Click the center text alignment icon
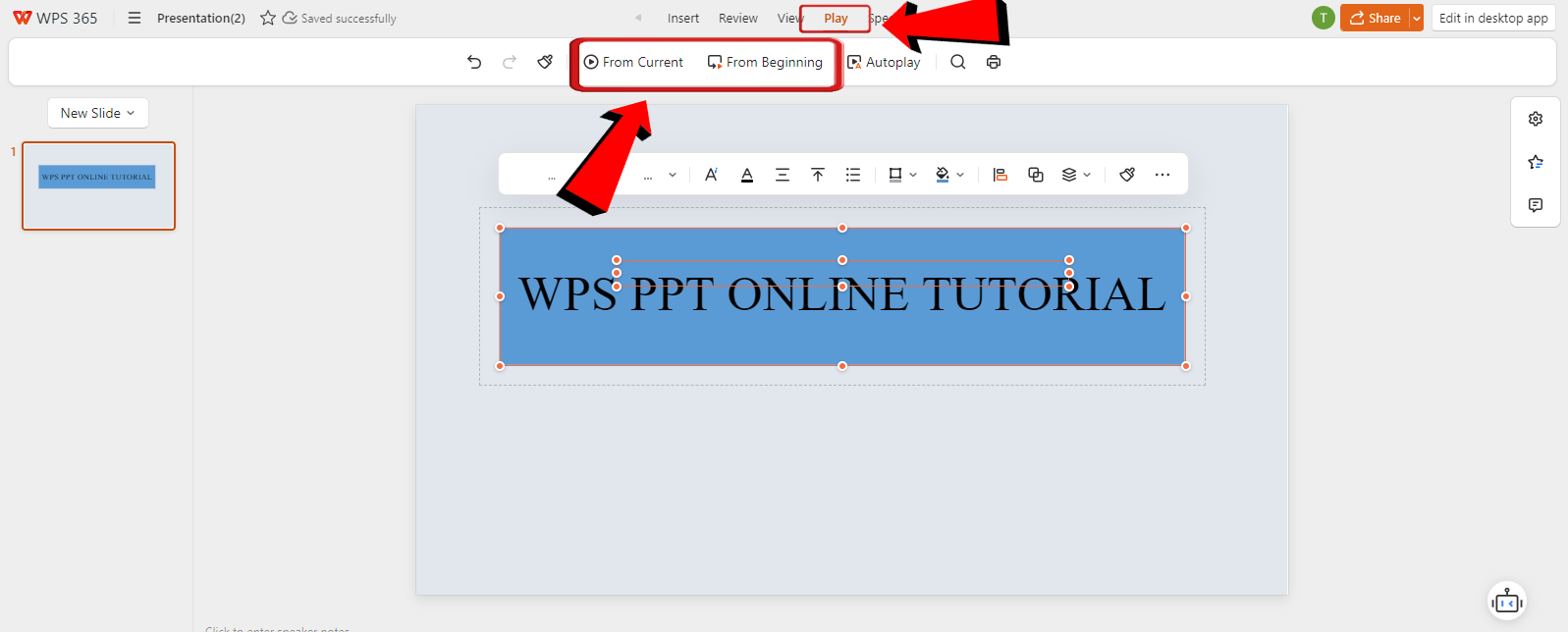The width and height of the screenshot is (1568, 632). click(x=783, y=175)
